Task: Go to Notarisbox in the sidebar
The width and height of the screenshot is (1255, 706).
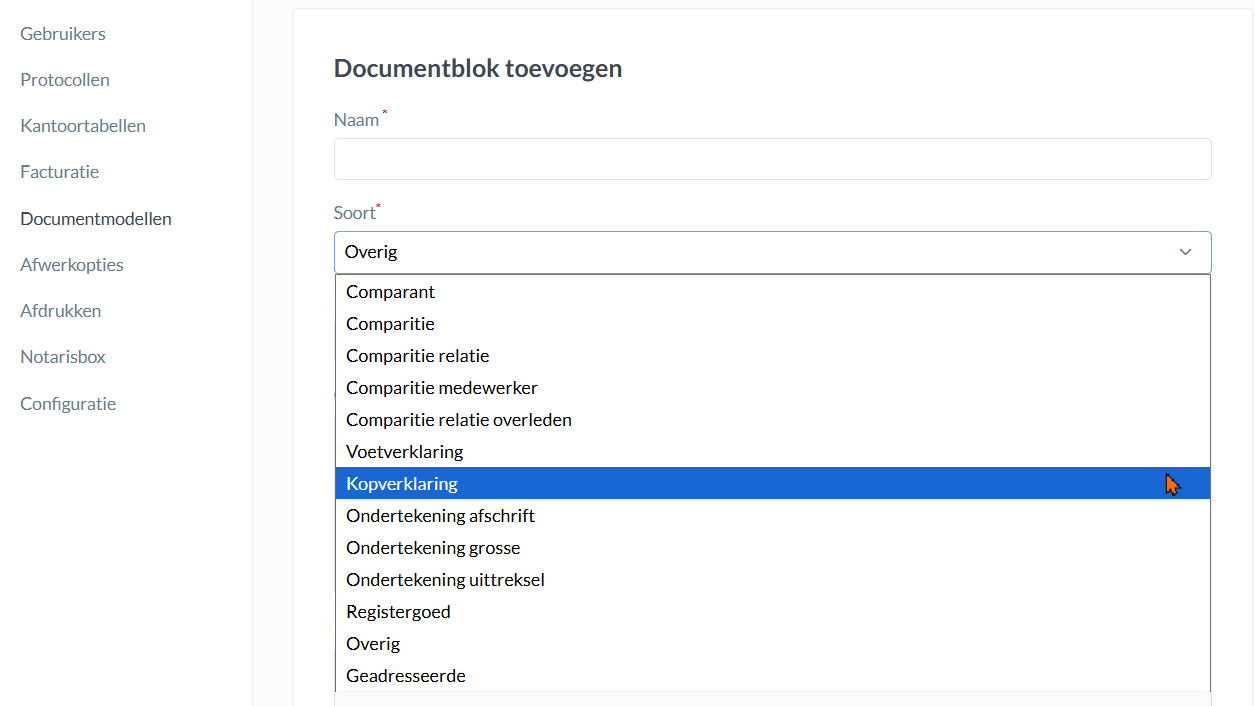Action: 63,357
